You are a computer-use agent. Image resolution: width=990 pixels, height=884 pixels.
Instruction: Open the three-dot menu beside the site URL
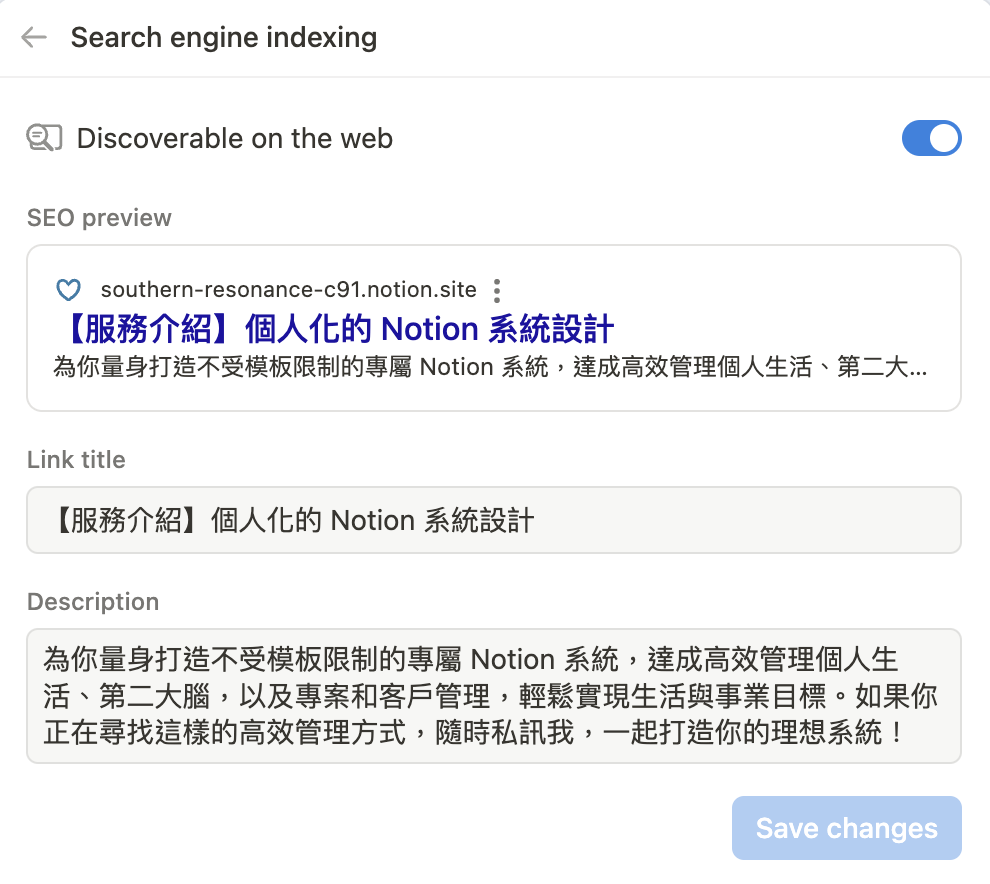coord(497,291)
